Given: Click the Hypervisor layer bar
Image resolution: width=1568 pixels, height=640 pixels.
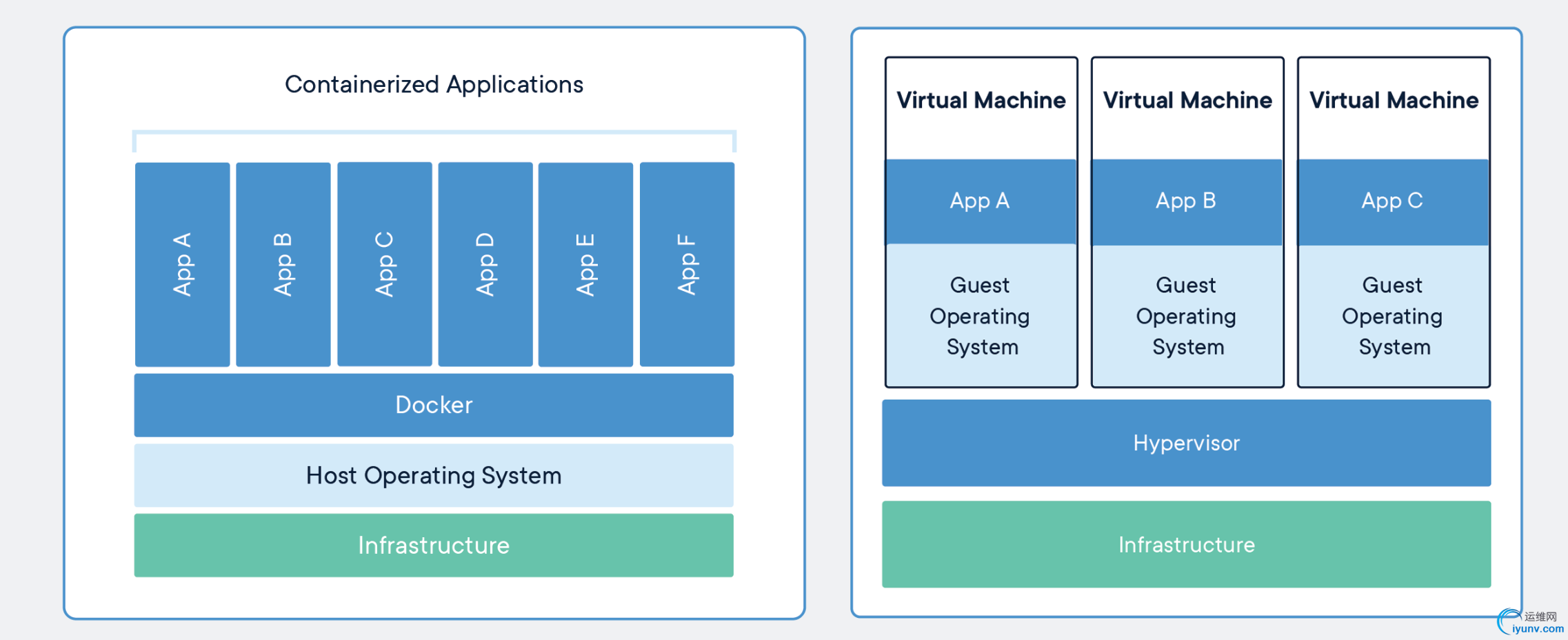Looking at the screenshot, I should 1186,443.
